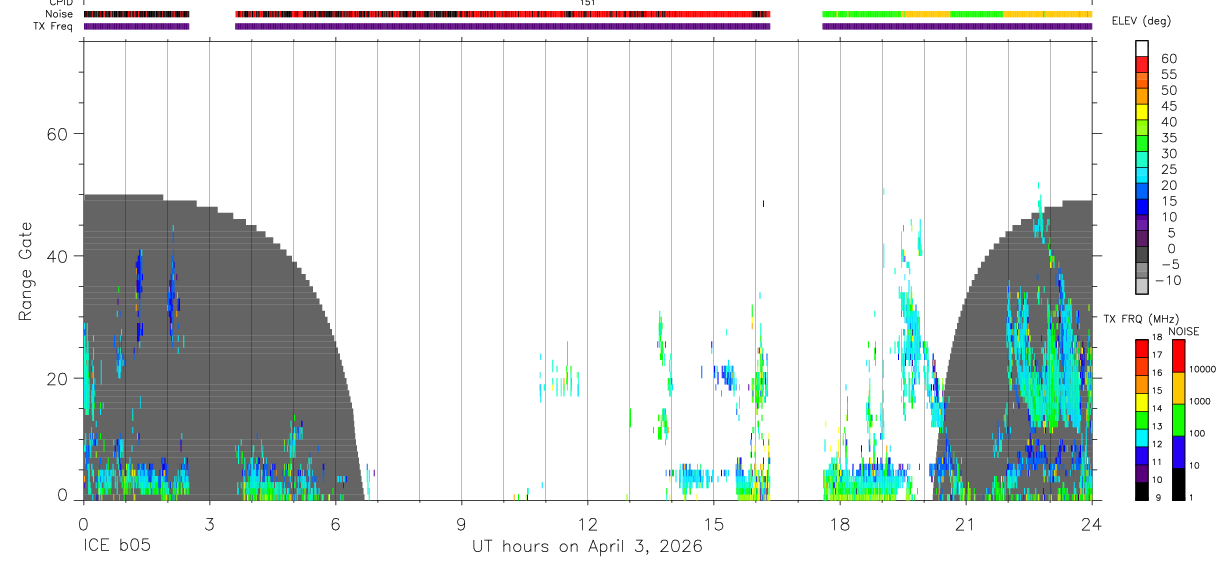Viewport: 1228px width, 567px height.
Task: Select the white top segment of ELEV bar
Action: pos(1142,49)
